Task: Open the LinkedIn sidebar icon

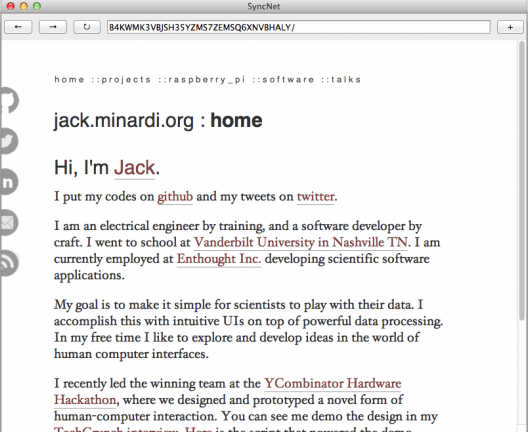Action: point(9,181)
